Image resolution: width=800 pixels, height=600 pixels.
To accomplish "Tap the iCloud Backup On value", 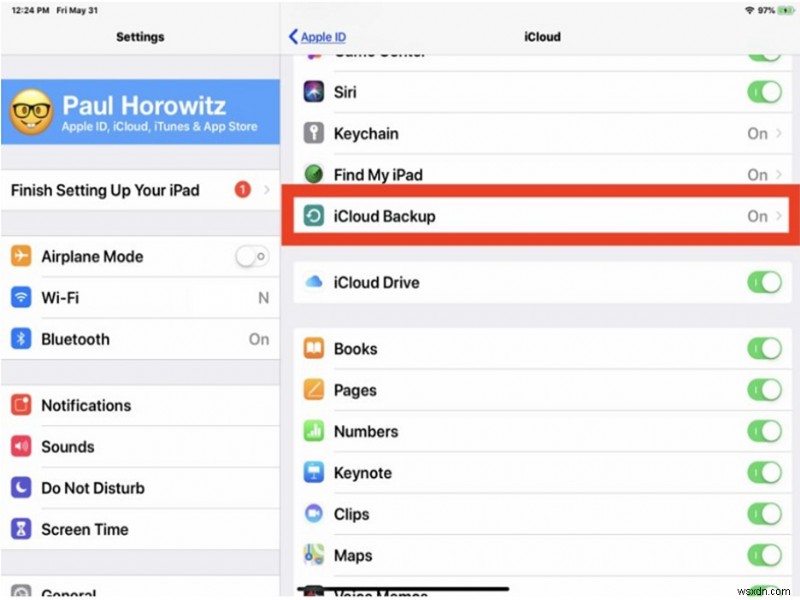I will click(x=757, y=216).
